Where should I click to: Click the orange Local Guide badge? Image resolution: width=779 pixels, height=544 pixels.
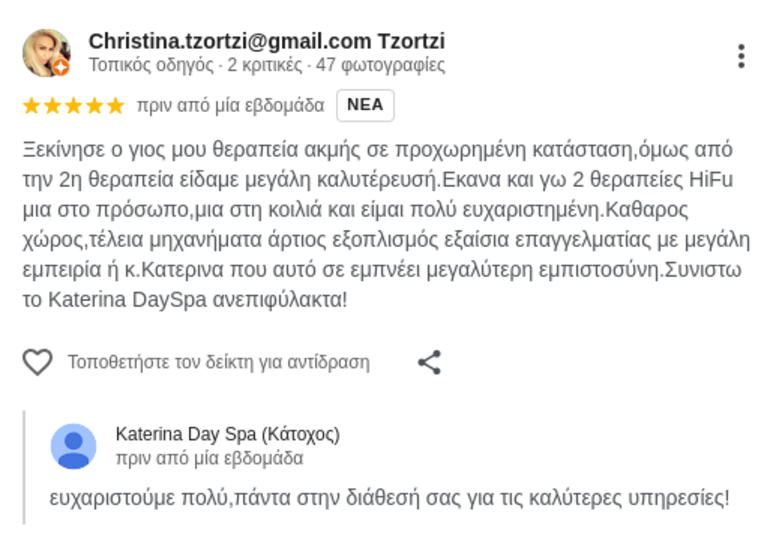coord(61,68)
